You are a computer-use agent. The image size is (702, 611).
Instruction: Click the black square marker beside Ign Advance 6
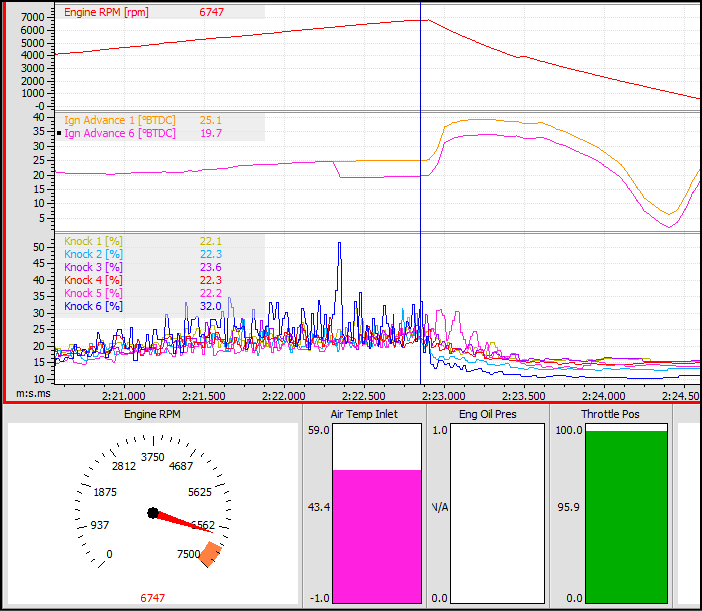click(59, 133)
